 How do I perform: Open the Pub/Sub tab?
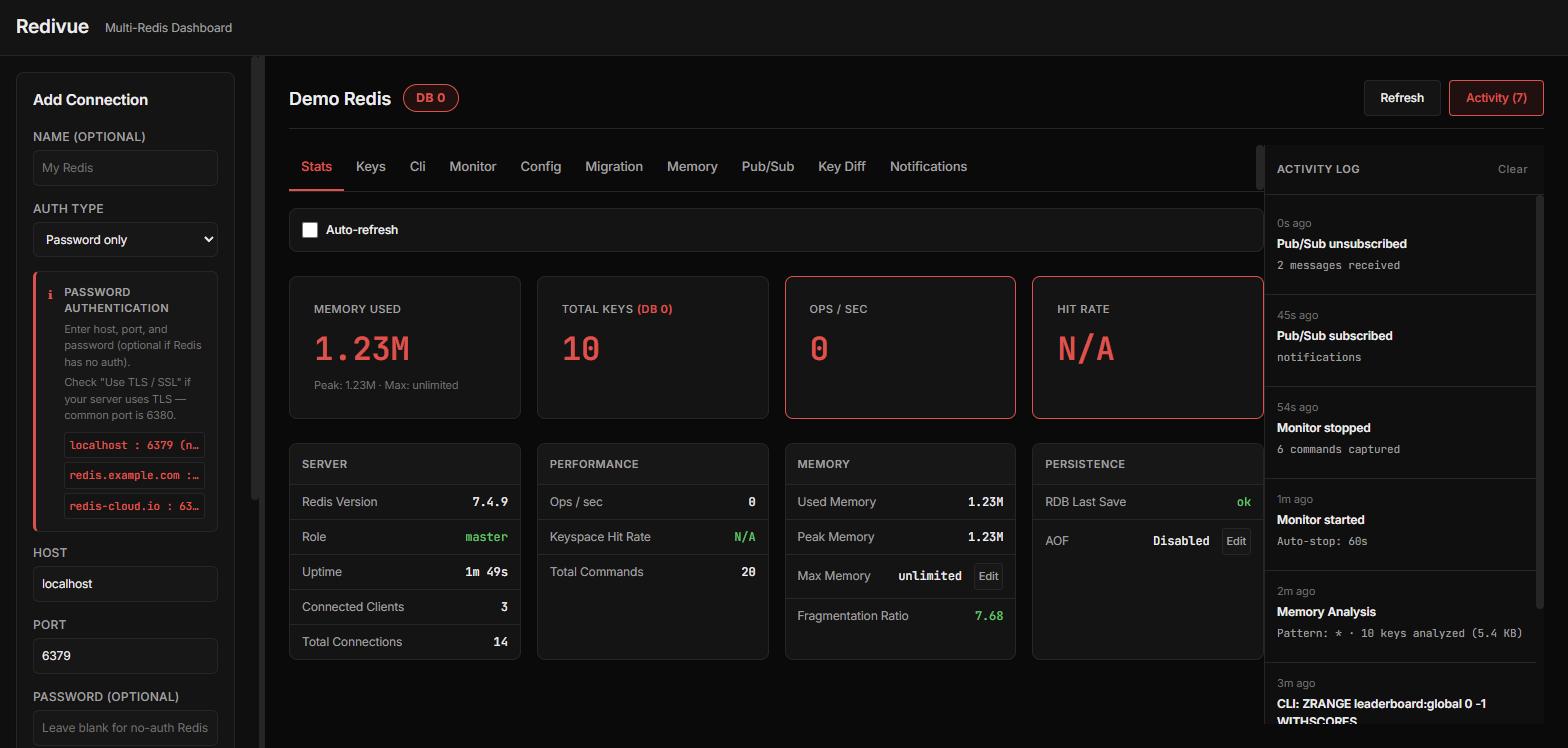768,167
